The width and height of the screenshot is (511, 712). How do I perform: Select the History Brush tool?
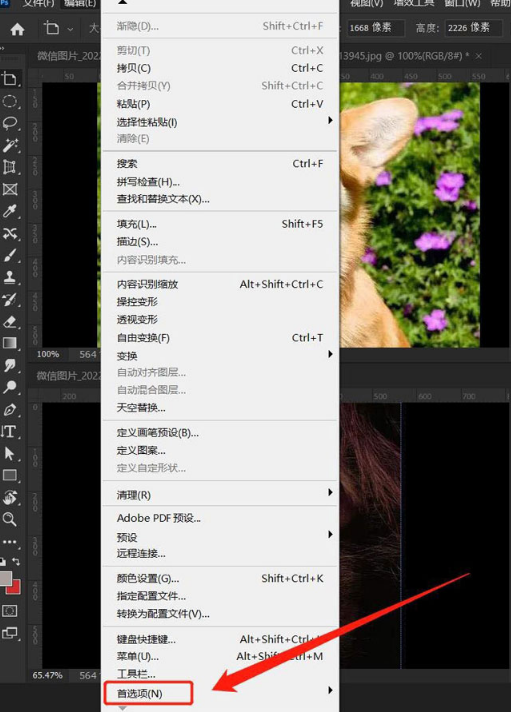tap(10, 299)
